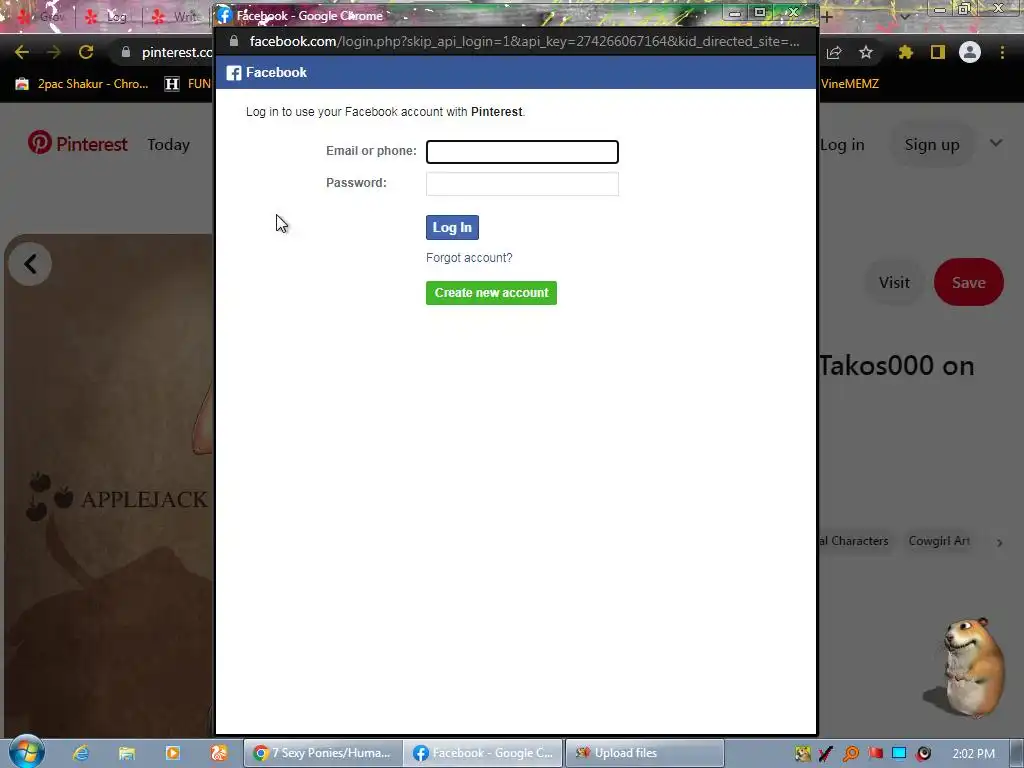Open the FUN bookmark with the H icon
Viewport: 1024px width, 768px height.
point(187,84)
